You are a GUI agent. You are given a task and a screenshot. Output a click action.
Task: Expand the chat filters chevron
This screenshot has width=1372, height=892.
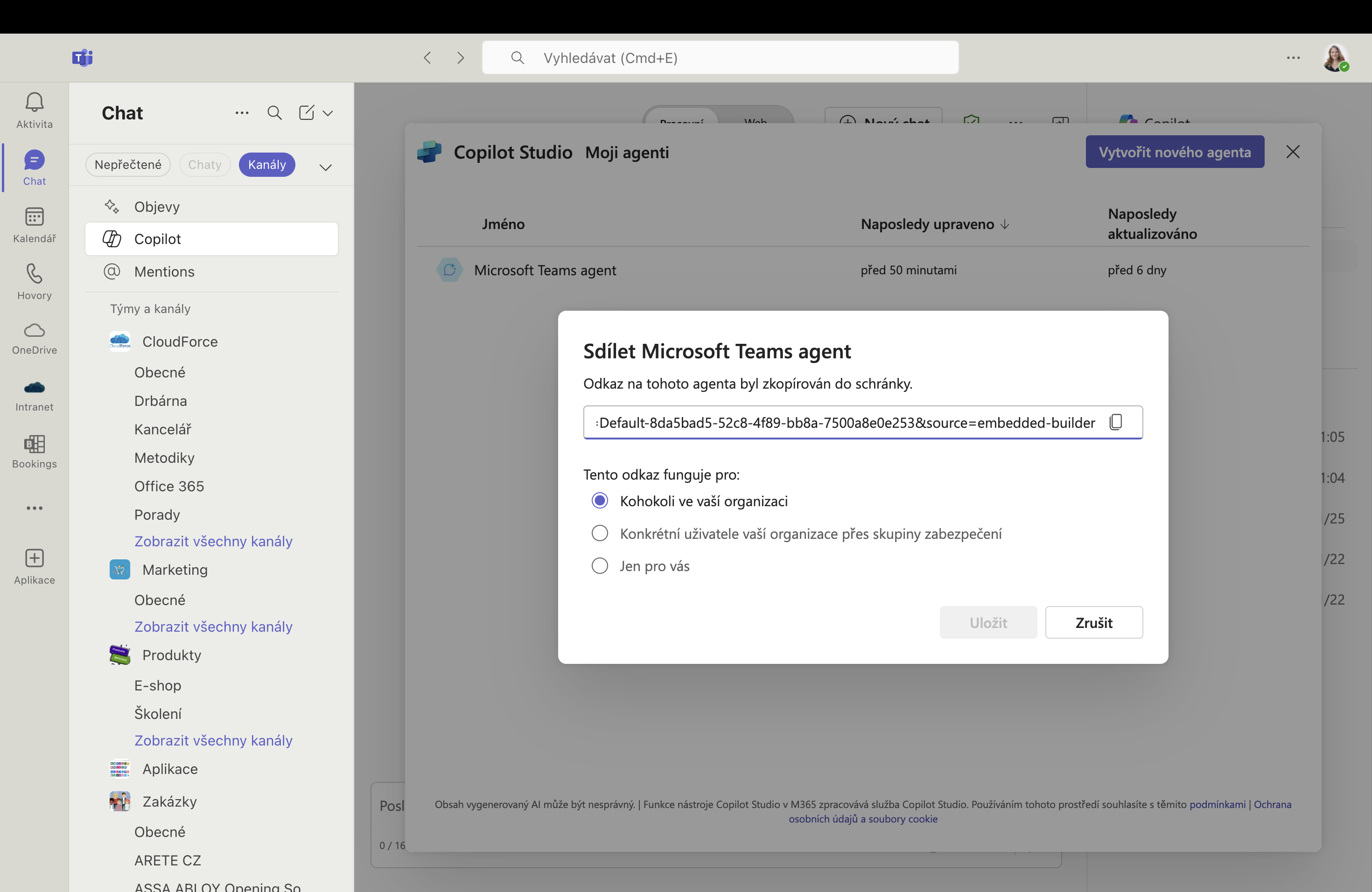coord(326,167)
